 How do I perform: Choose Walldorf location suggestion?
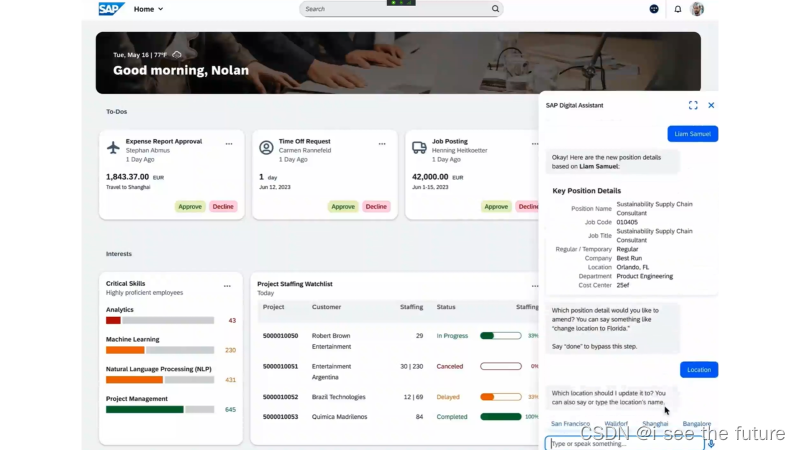[616, 424]
